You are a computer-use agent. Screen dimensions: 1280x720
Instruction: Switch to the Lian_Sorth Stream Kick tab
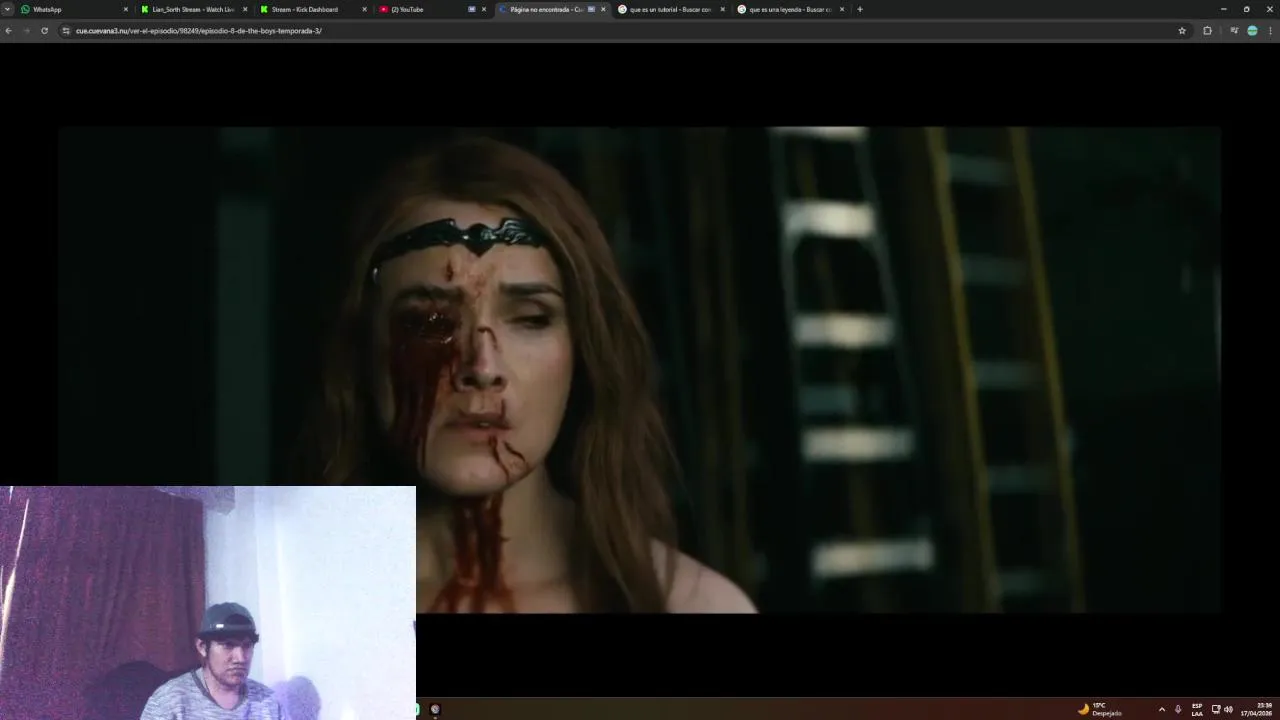point(193,9)
